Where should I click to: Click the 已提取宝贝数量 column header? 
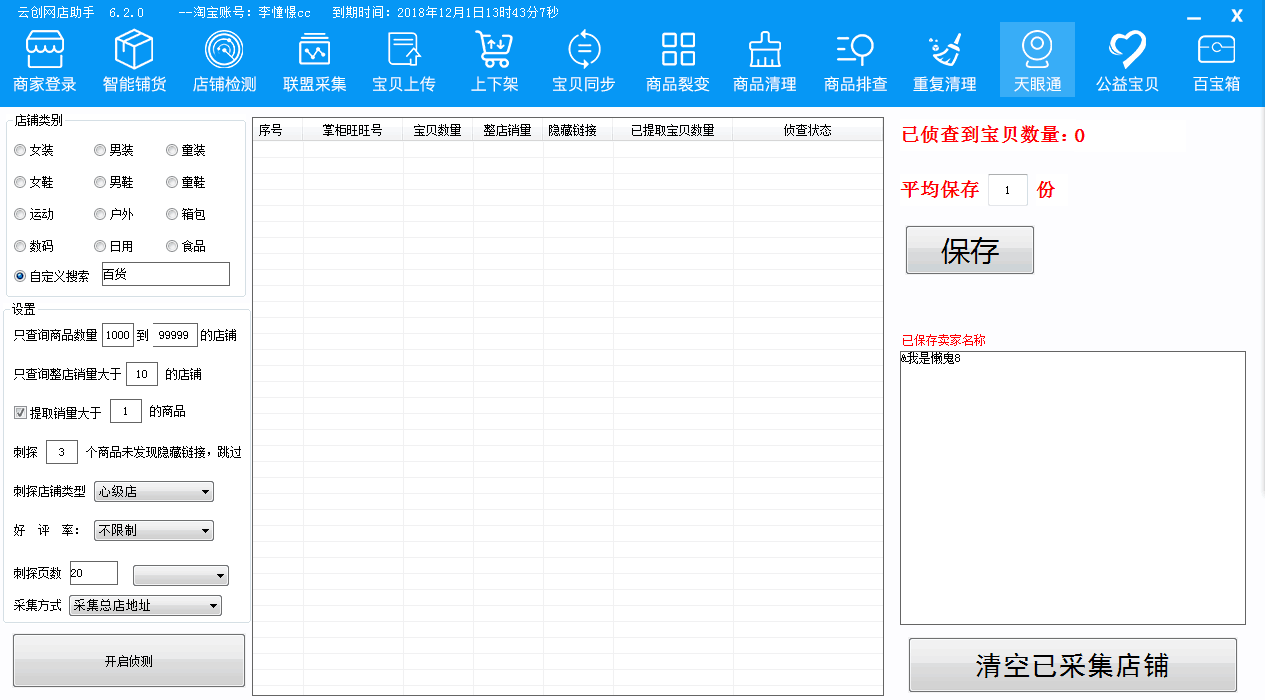(673, 130)
